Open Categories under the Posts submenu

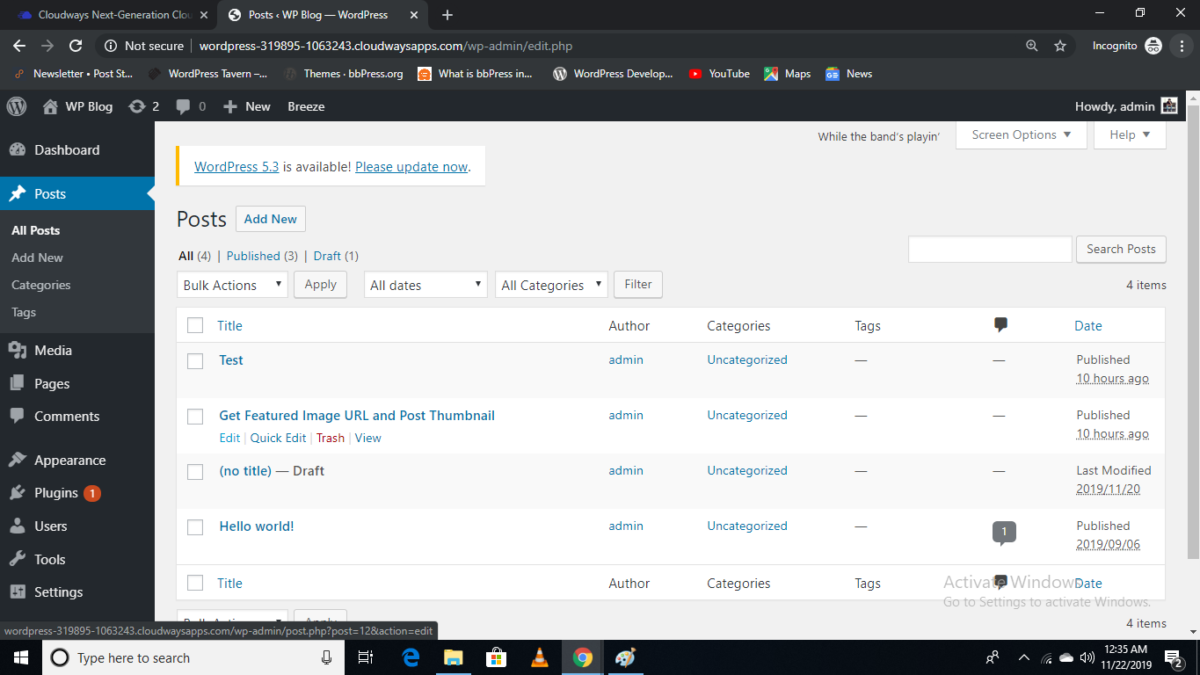click(x=41, y=285)
